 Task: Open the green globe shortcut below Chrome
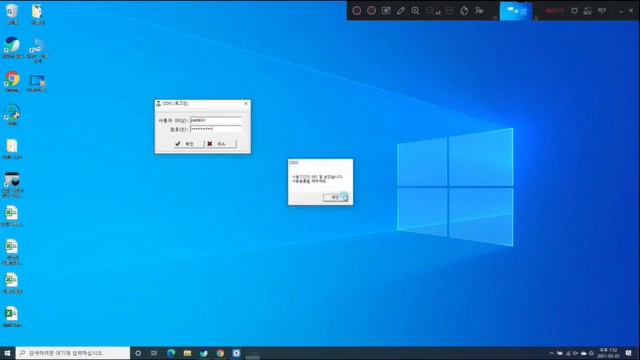pos(12,115)
